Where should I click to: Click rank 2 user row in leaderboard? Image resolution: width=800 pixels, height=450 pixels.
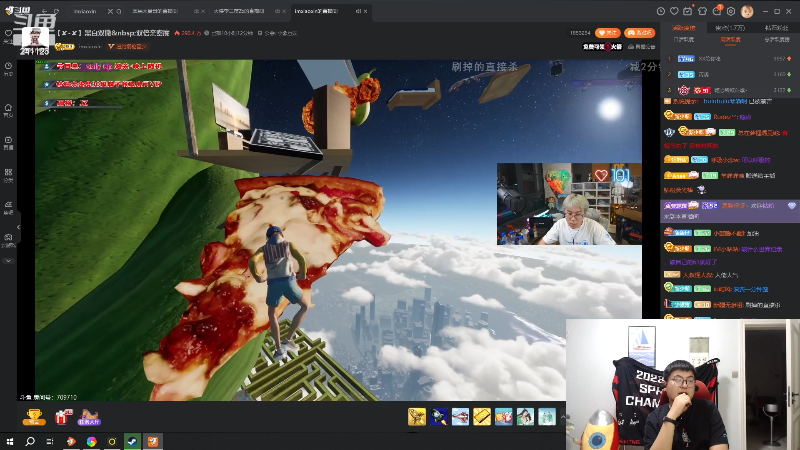[x=730, y=74]
